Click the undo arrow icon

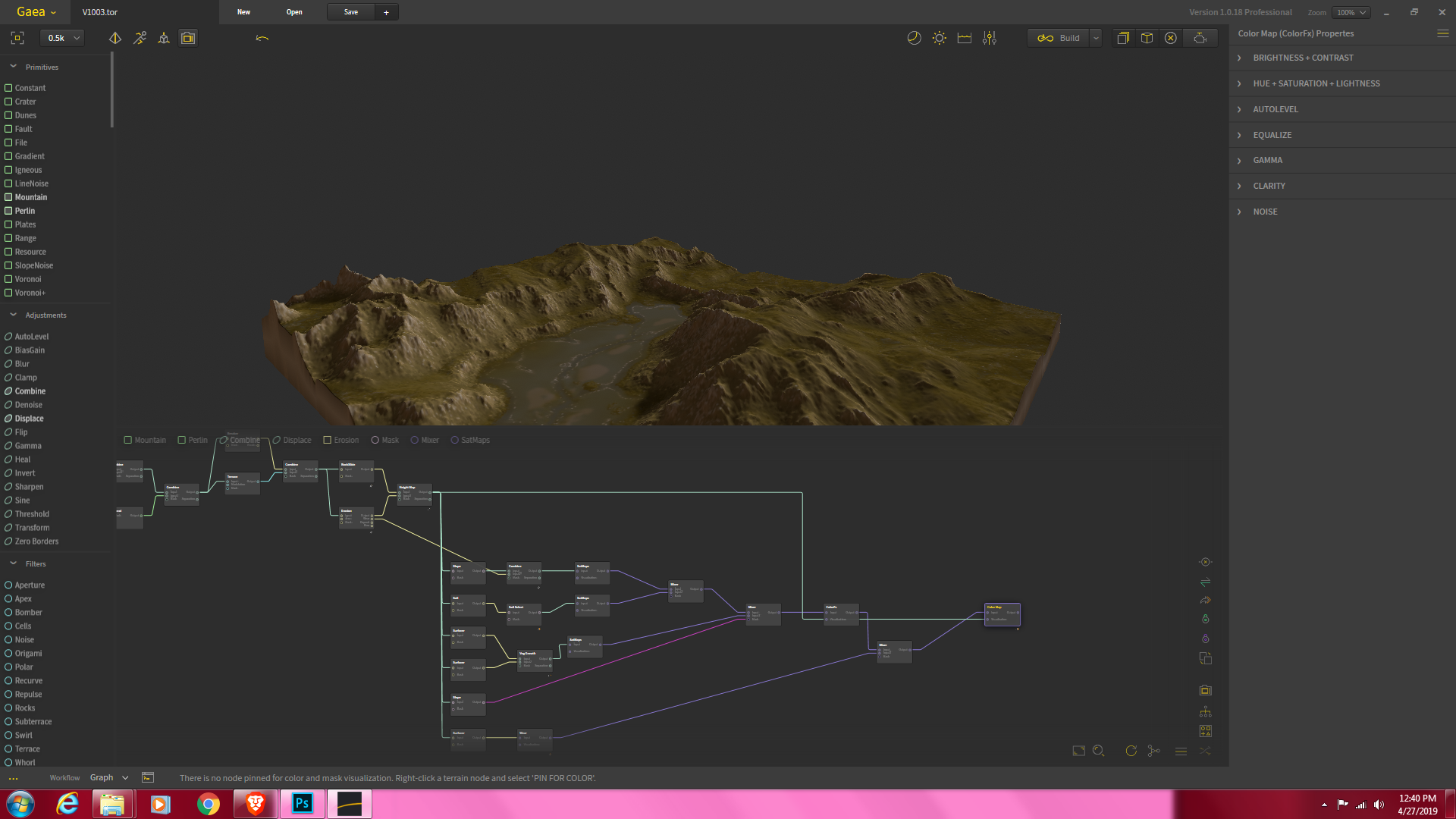point(262,38)
